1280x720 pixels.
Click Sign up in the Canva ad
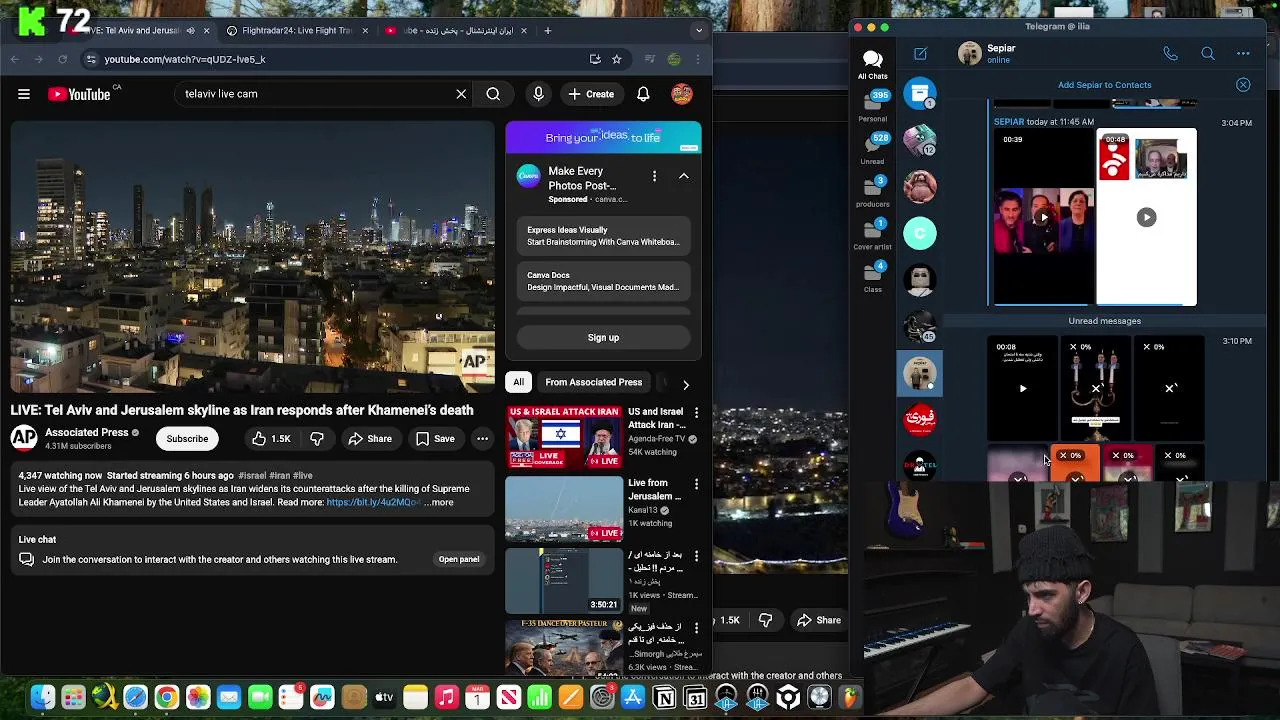[x=603, y=337]
